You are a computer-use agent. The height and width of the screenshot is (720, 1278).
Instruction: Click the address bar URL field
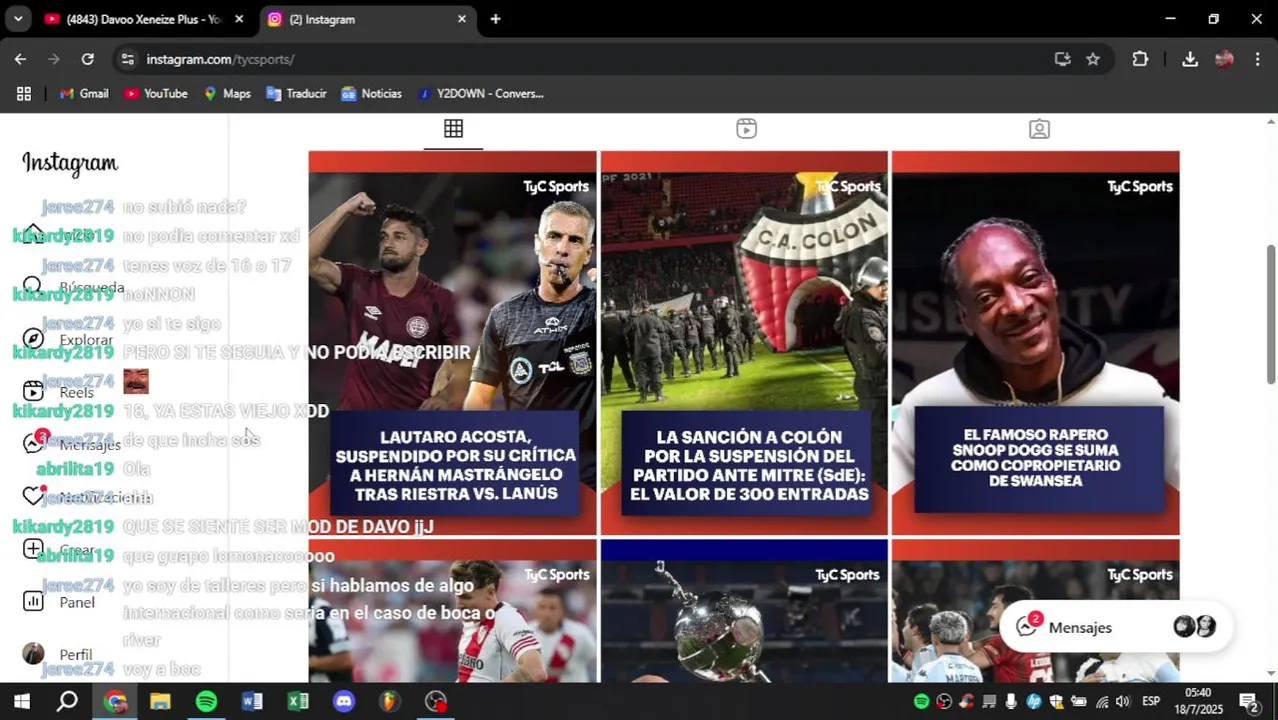590,59
